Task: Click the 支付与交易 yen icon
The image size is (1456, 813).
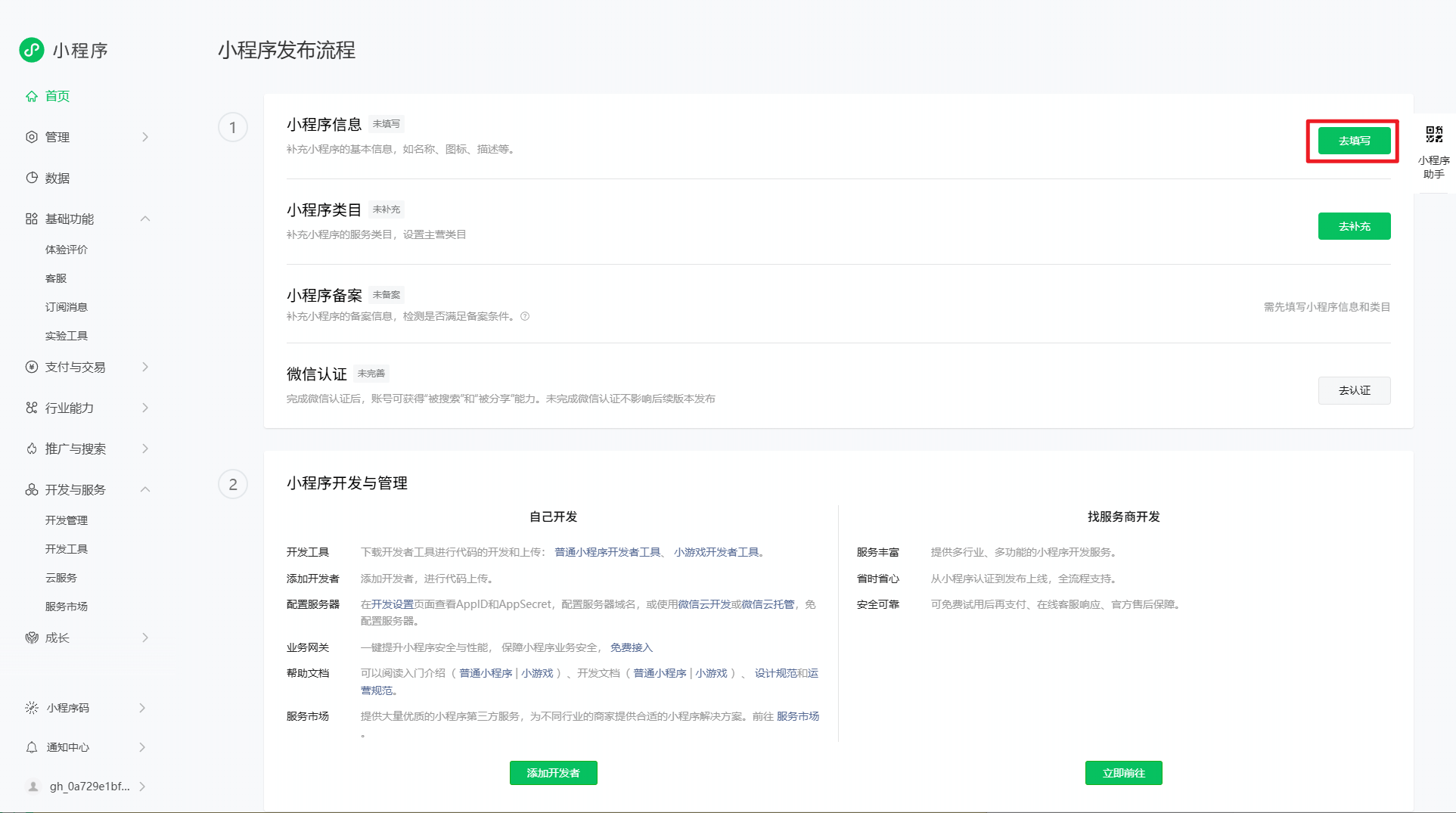Action: [32, 367]
